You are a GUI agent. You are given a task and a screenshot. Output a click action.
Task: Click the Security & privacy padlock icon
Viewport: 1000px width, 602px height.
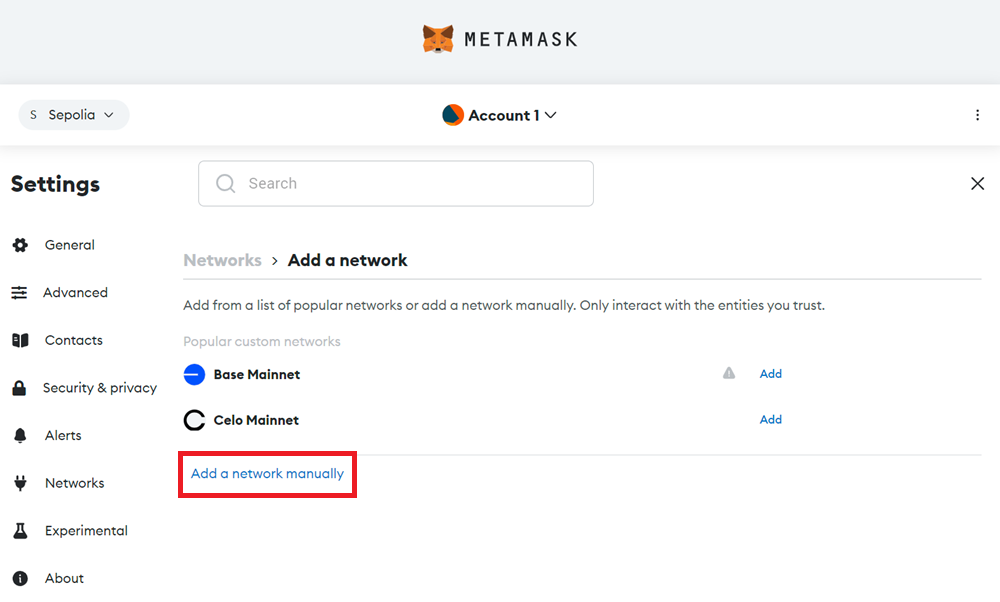tap(20, 388)
